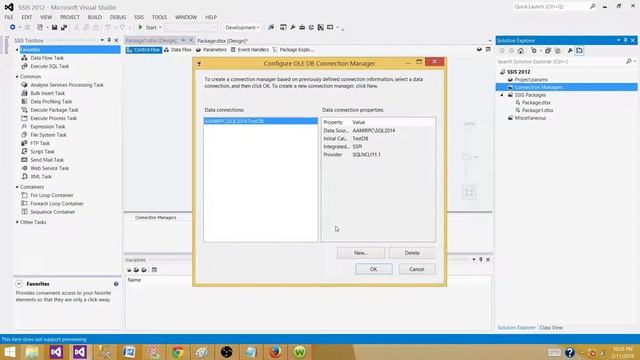Open Firefox from the taskbar
Screen dimensions: 640x360
click(x=276, y=352)
